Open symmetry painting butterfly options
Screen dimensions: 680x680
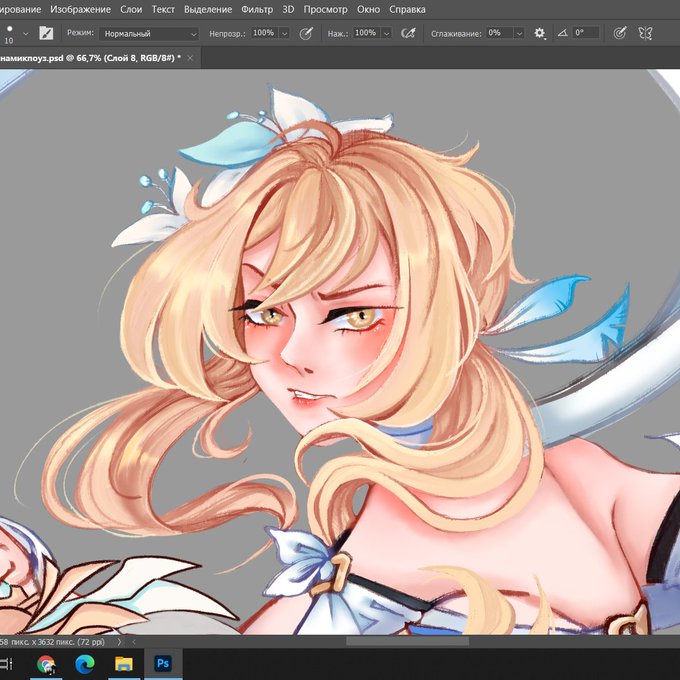click(645, 33)
